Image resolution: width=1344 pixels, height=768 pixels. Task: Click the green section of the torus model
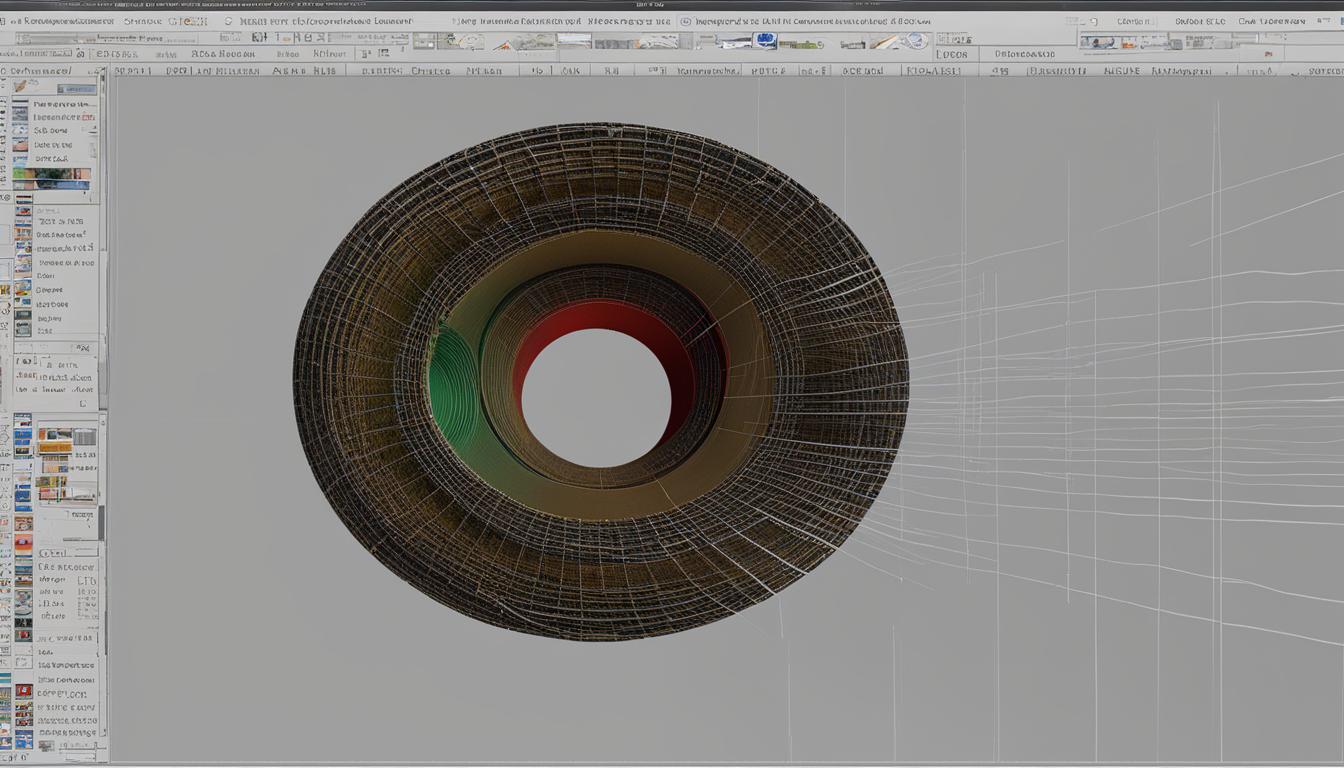pyautogui.click(x=452, y=388)
